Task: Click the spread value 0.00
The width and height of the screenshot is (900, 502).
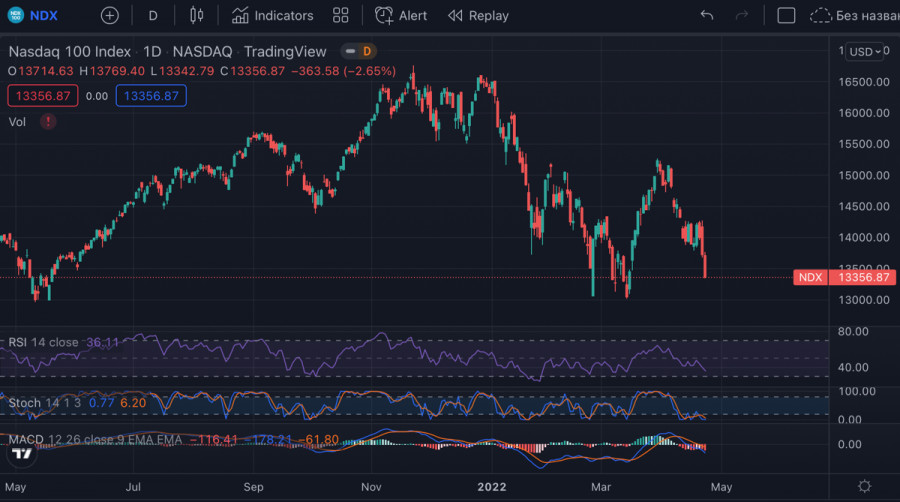Action: (96, 96)
